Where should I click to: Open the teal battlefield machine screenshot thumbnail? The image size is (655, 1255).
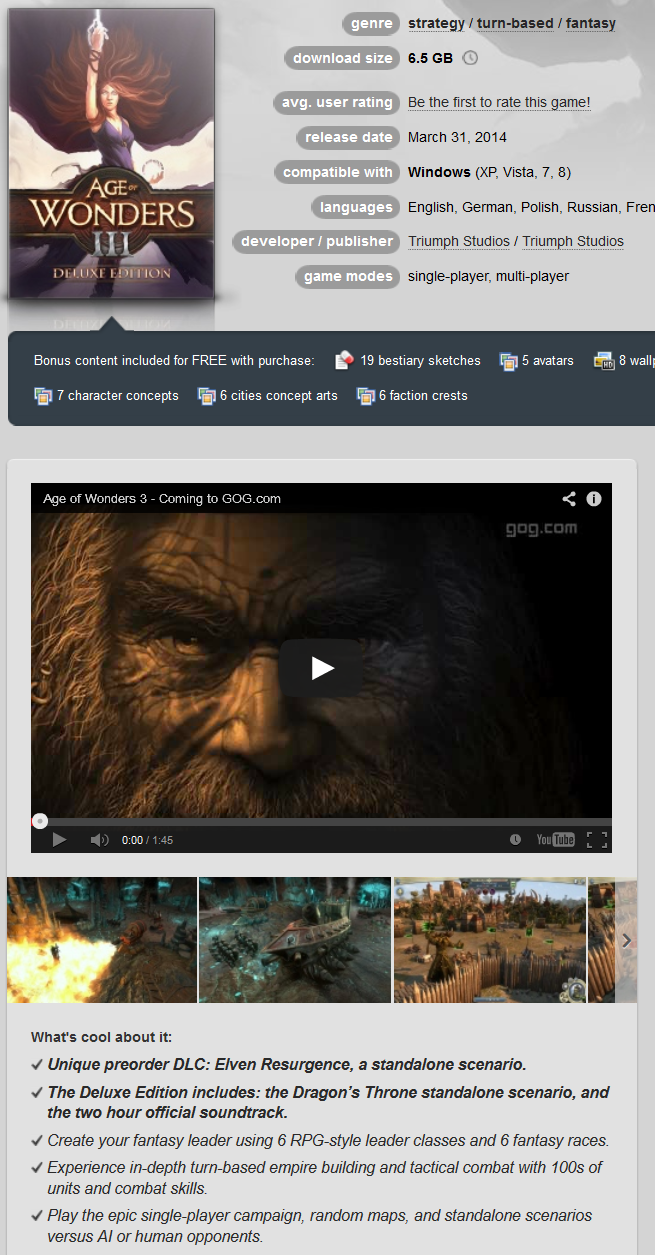(x=295, y=940)
